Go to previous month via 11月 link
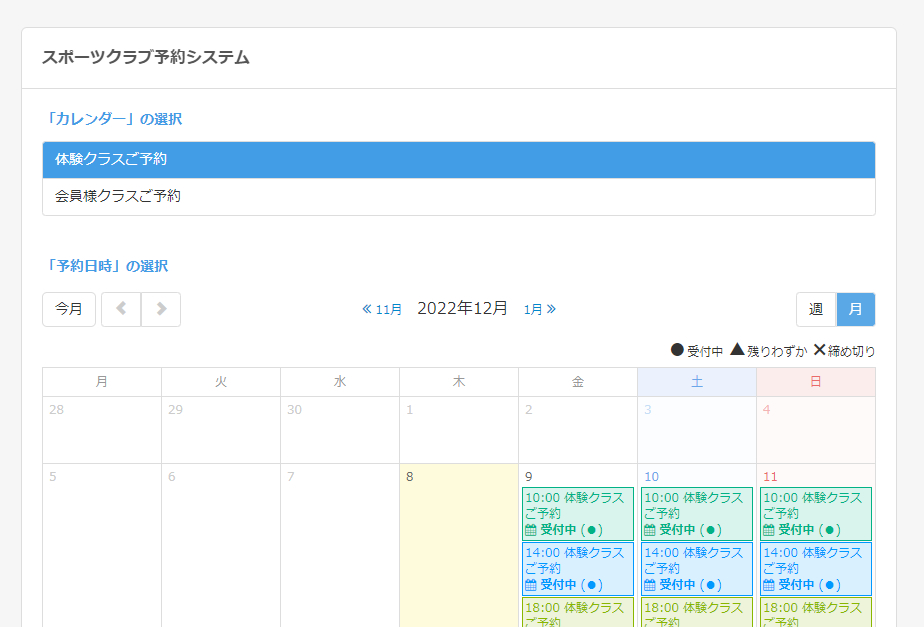The height and width of the screenshot is (627, 924). (x=382, y=309)
